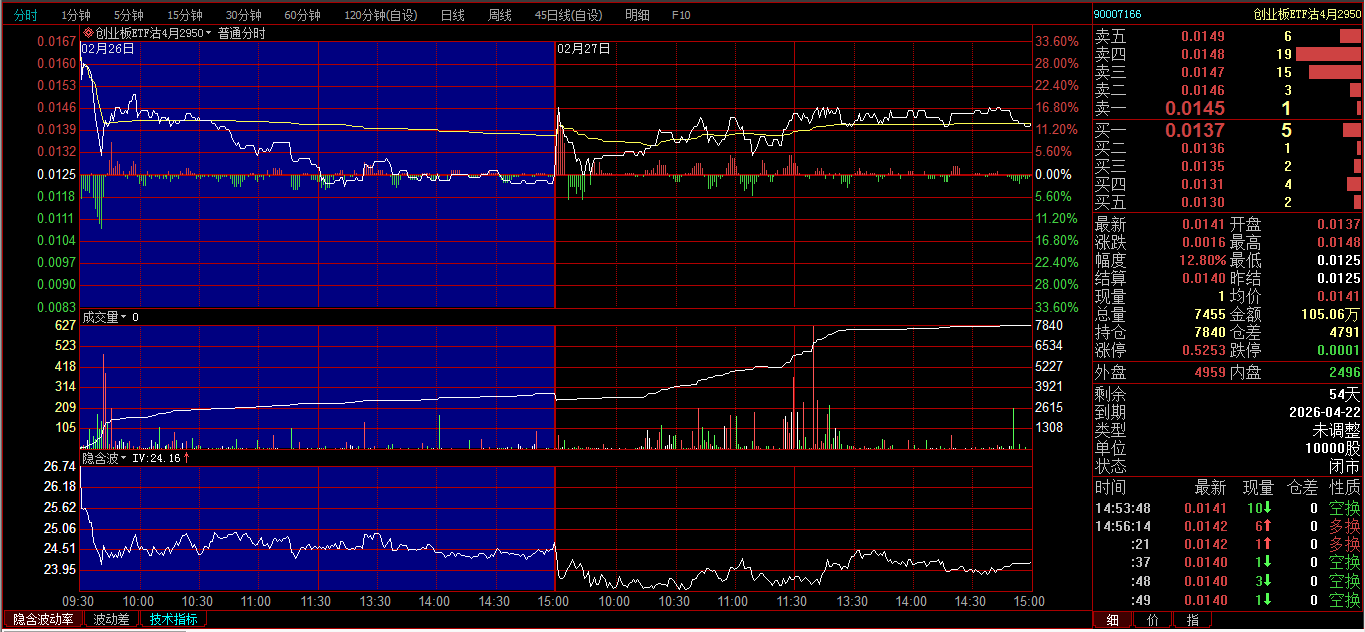Select the 技术指标 bottom tab
Screen dimensions: 1365x632
pos(173,619)
